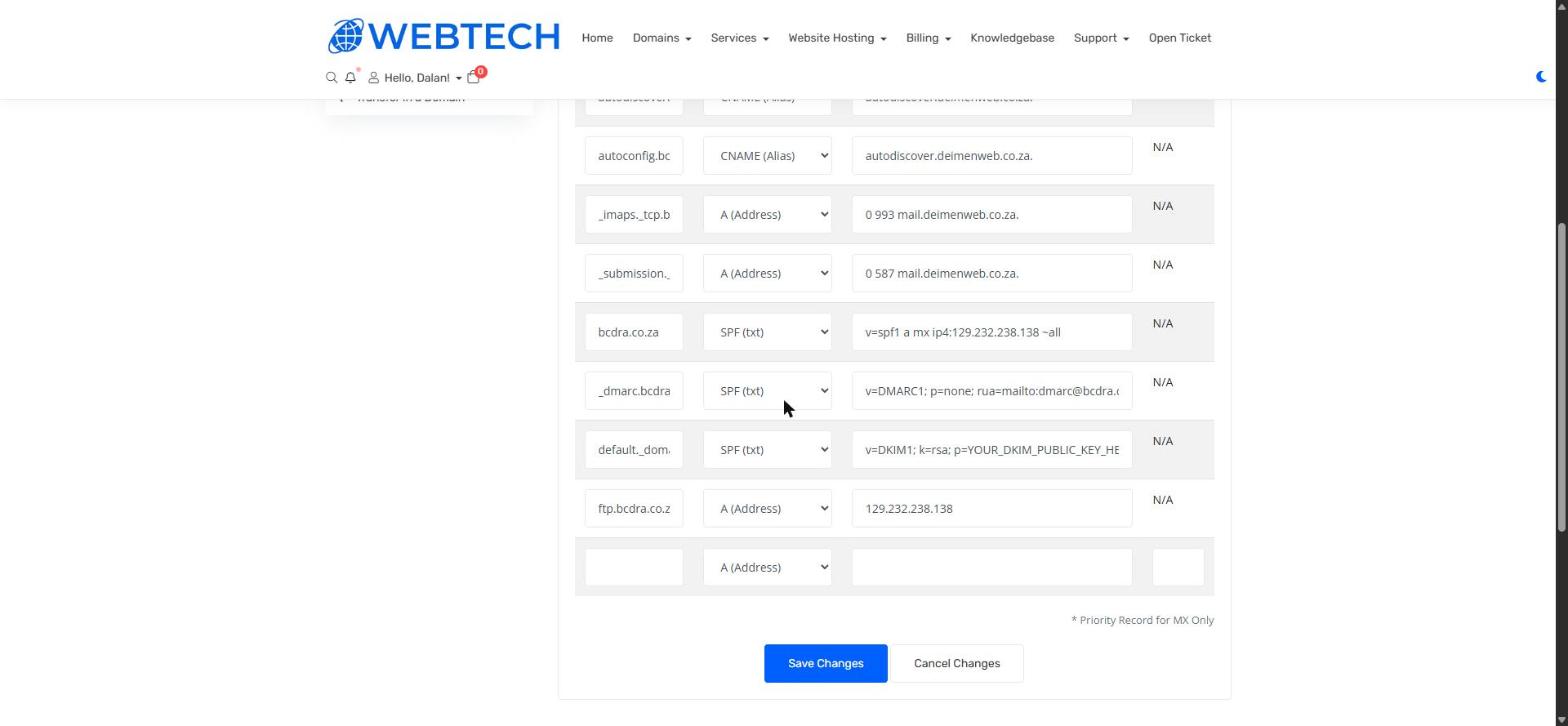Click the _submission host name field
Image resolution: width=1568 pixels, height=726 pixels.
634,274
